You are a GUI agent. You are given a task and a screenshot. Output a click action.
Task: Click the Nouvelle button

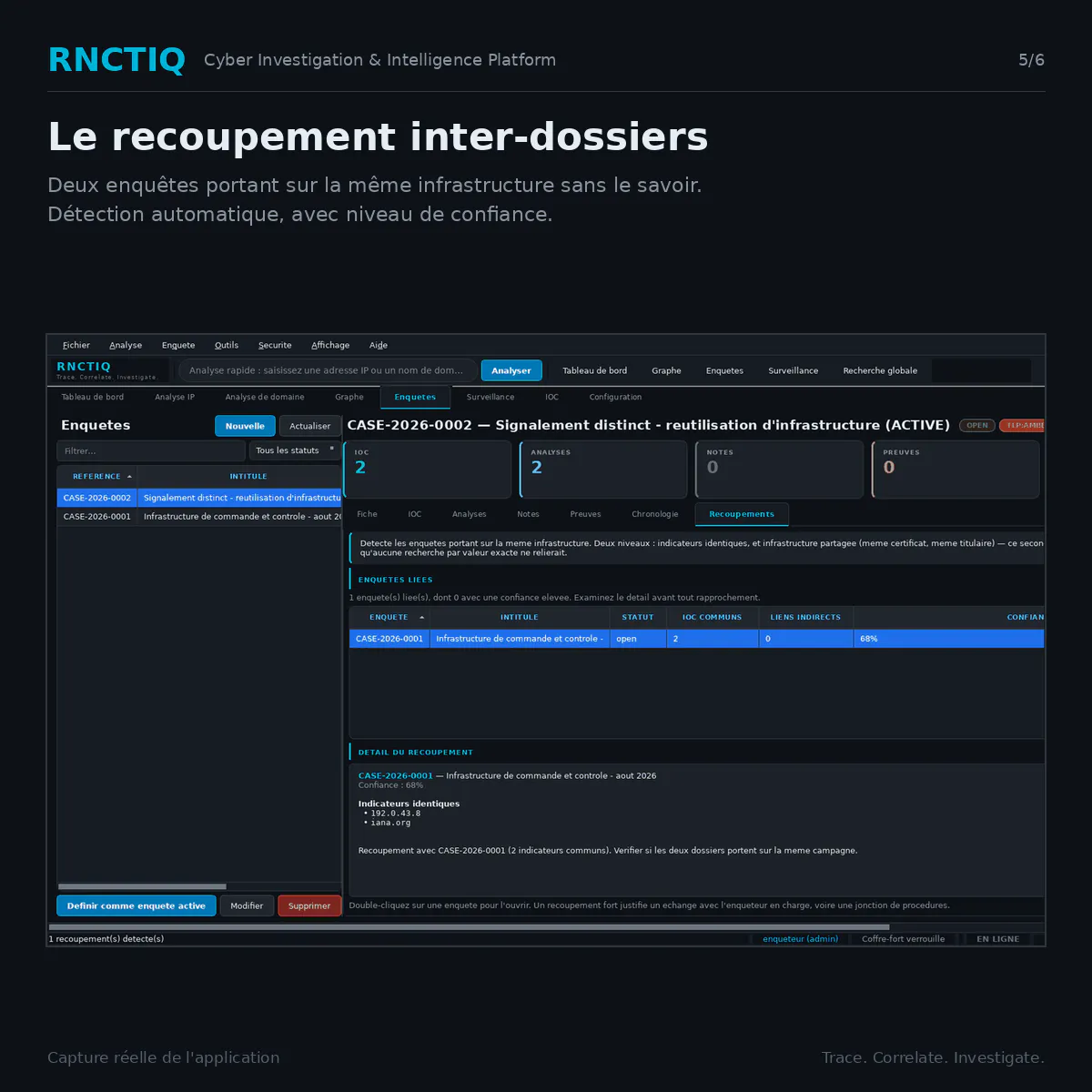[x=245, y=426]
